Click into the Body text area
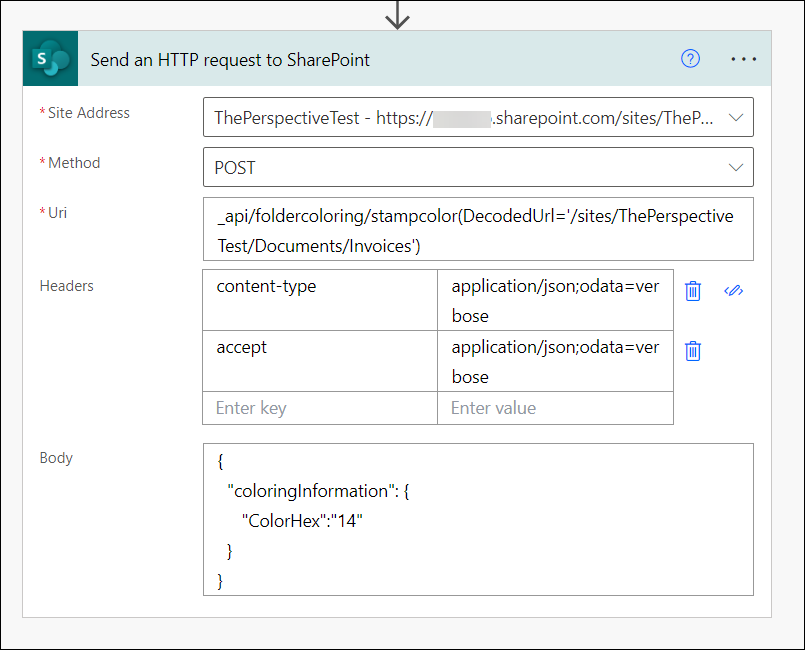 (478, 520)
